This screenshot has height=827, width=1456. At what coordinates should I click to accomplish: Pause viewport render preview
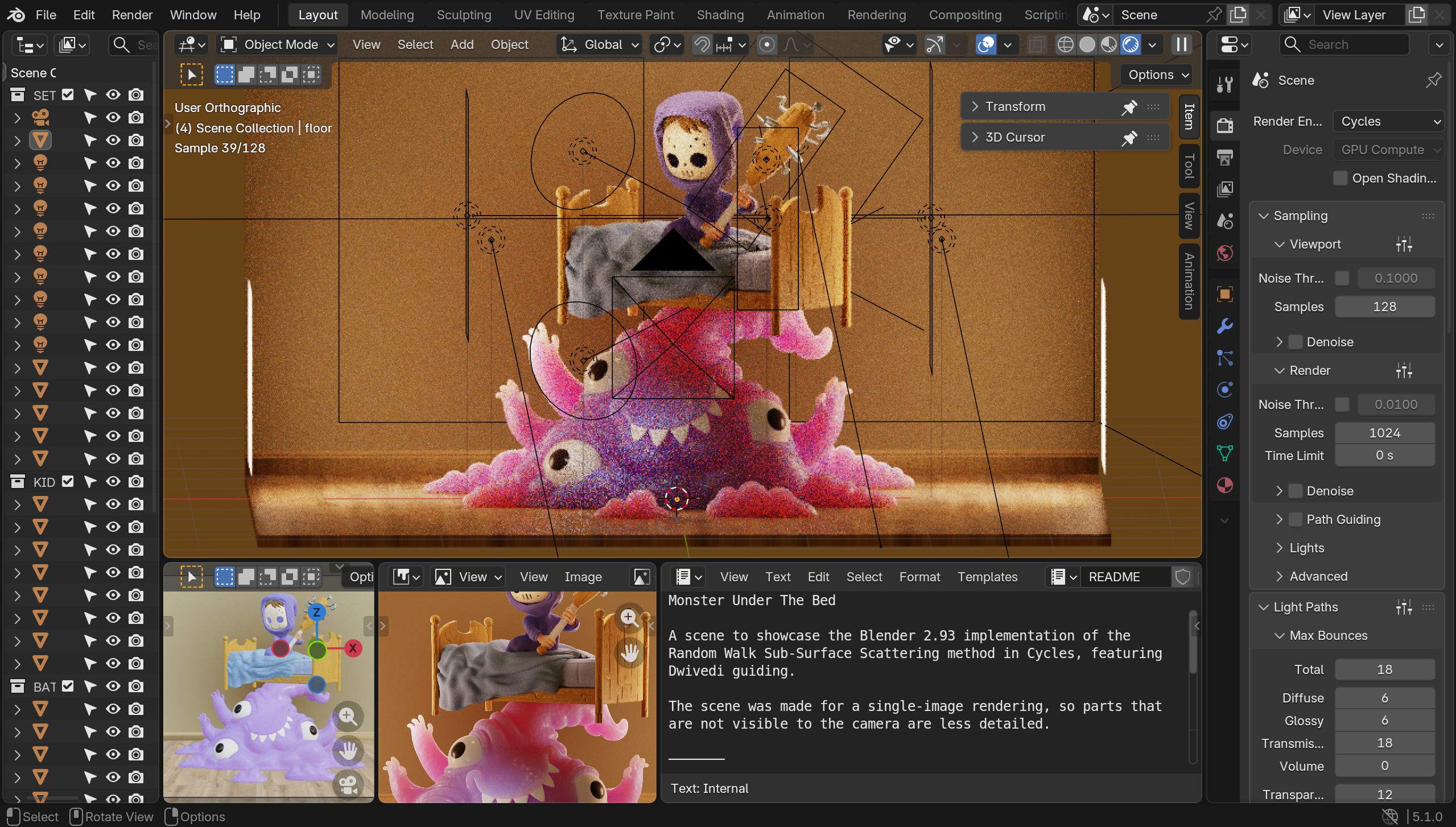1182,44
